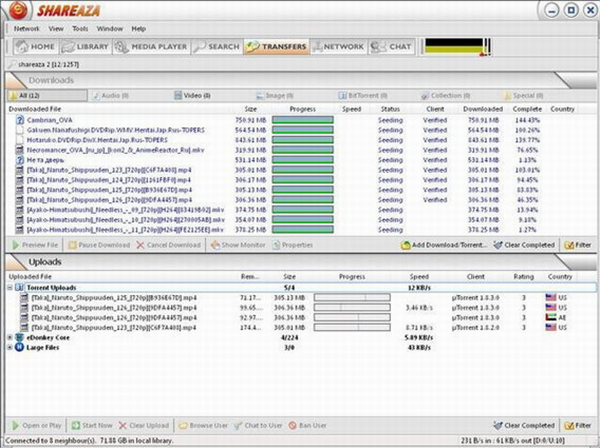Viewport: 600px width, 448px height.
Task: Open the Tools menu
Action: [82, 29]
